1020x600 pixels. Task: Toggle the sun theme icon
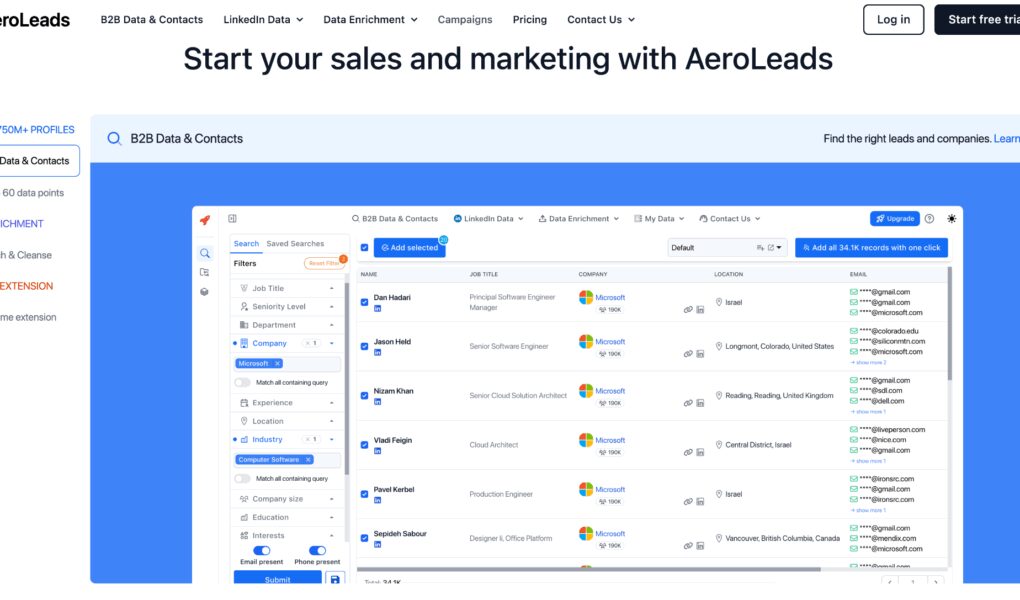[951, 219]
